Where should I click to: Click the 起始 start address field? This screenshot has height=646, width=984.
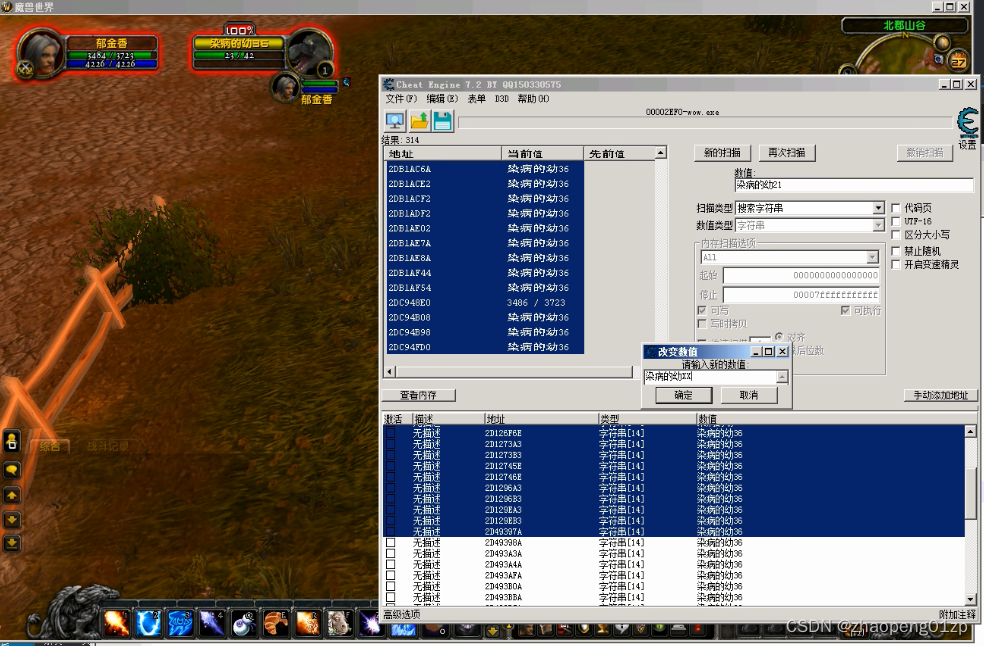[x=801, y=275]
